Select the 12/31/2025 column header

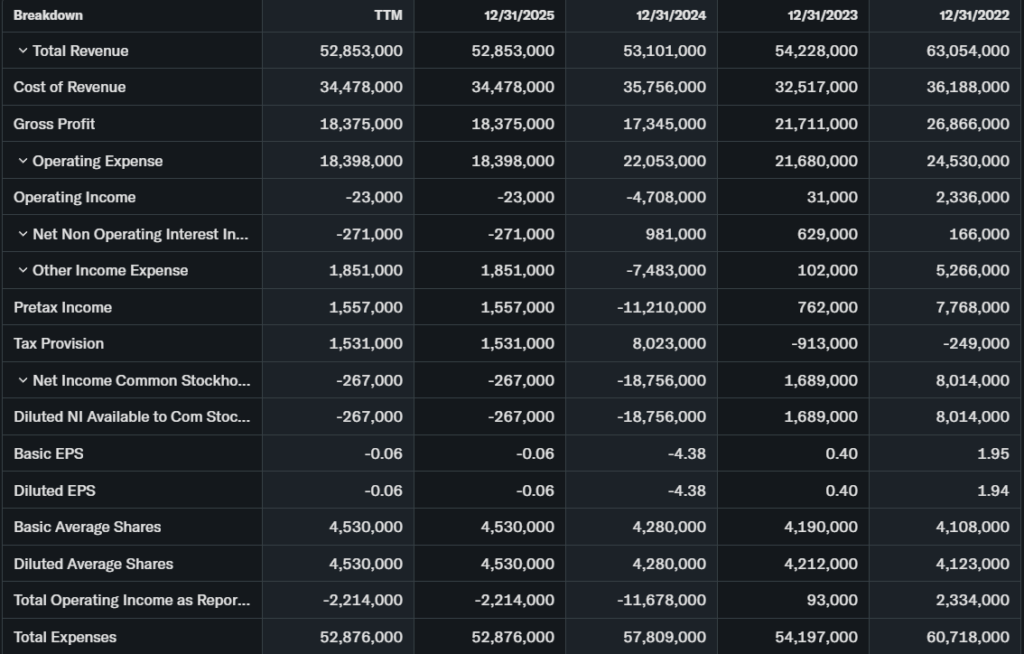tap(522, 15)
